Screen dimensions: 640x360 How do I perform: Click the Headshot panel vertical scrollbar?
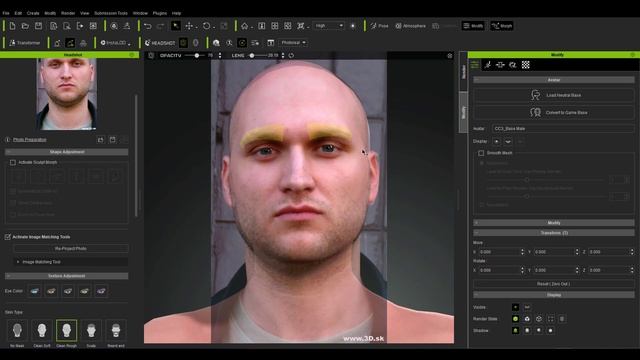point(136,155)
